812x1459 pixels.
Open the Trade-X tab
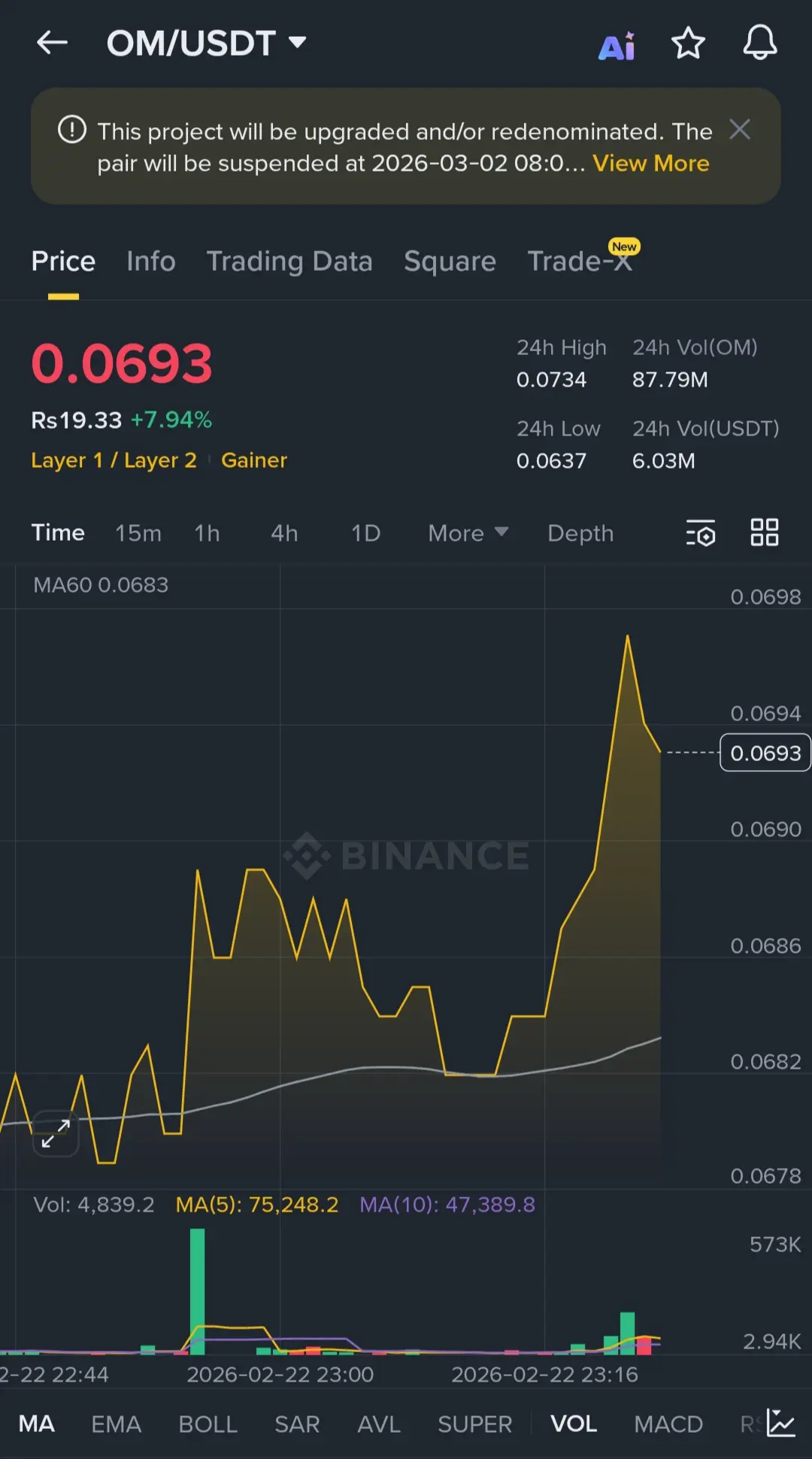[x=580, y=261]
